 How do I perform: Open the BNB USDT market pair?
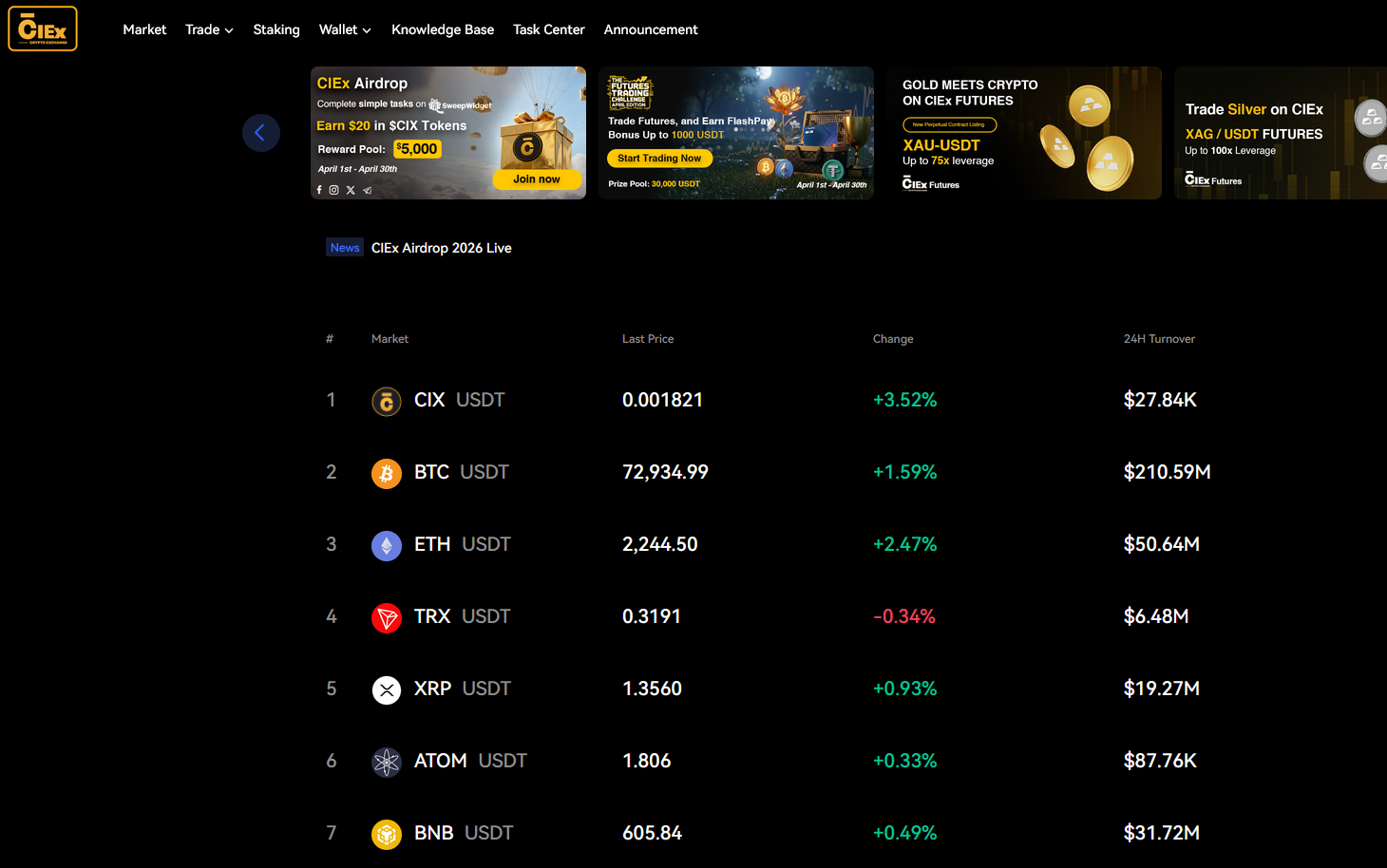(x=464, y=833)
